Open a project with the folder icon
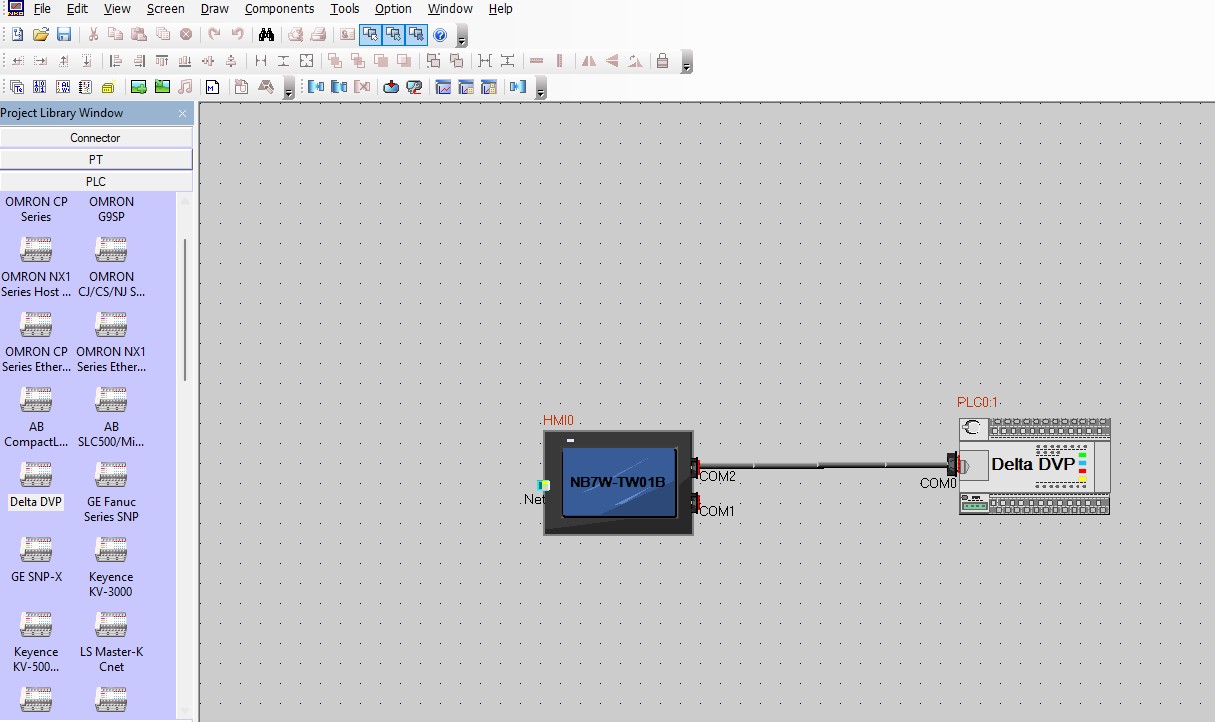1215x722 pixels. coord(41,35)
